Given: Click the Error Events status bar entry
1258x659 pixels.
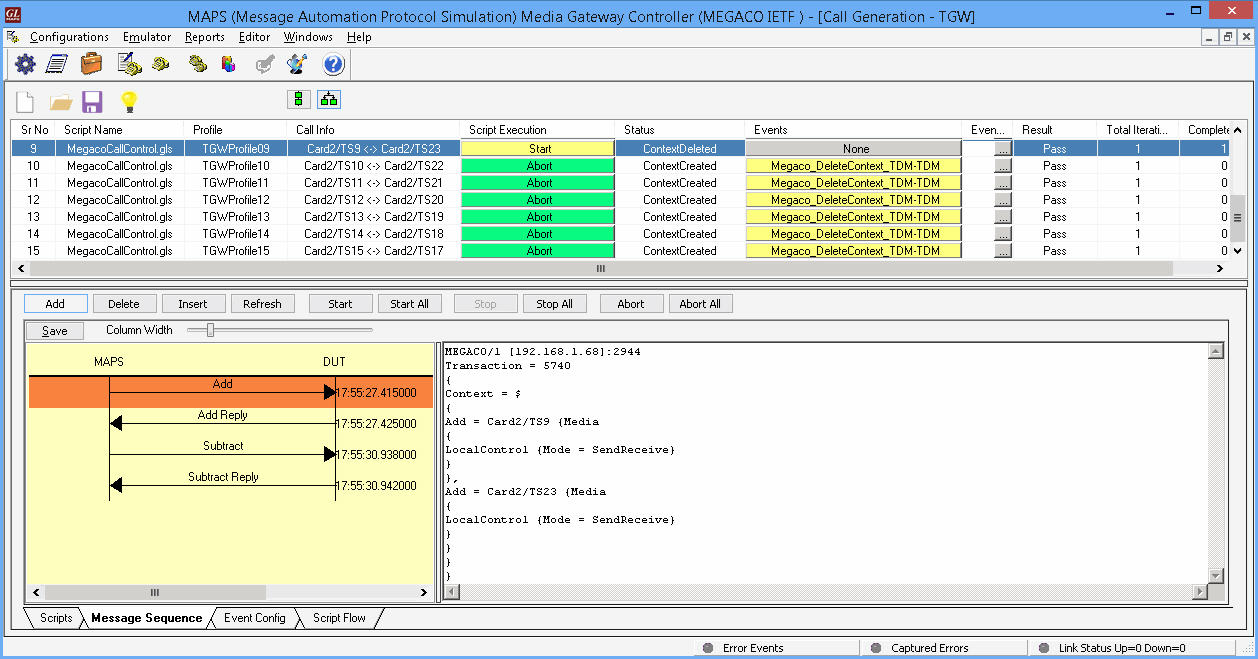Looking at the screenshot, I should point(753,648).
